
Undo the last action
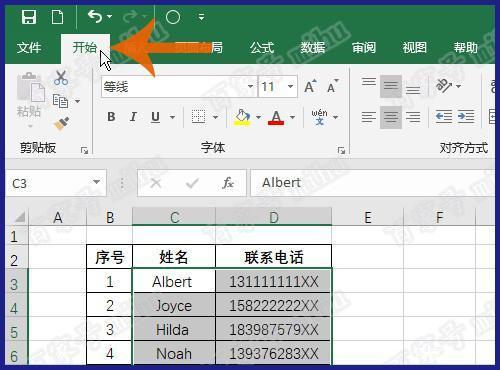tap(95, 16)
